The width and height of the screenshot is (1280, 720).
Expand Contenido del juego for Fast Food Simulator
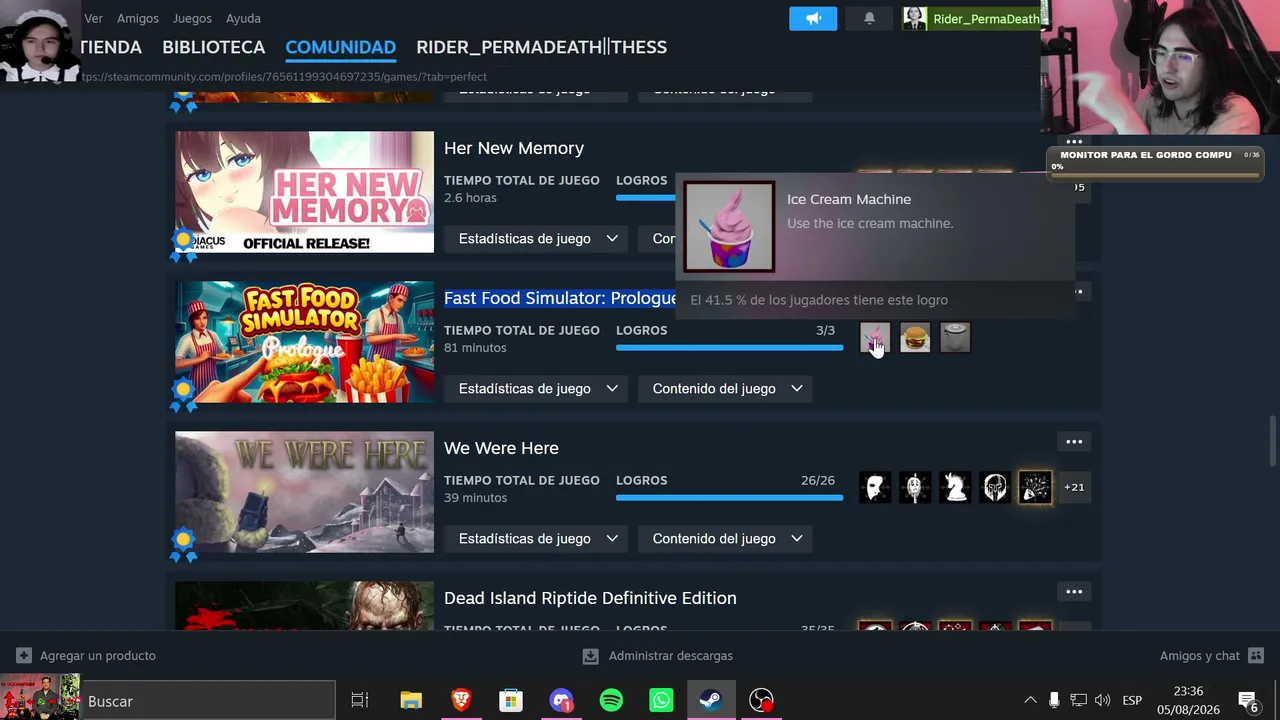point(725,389)
